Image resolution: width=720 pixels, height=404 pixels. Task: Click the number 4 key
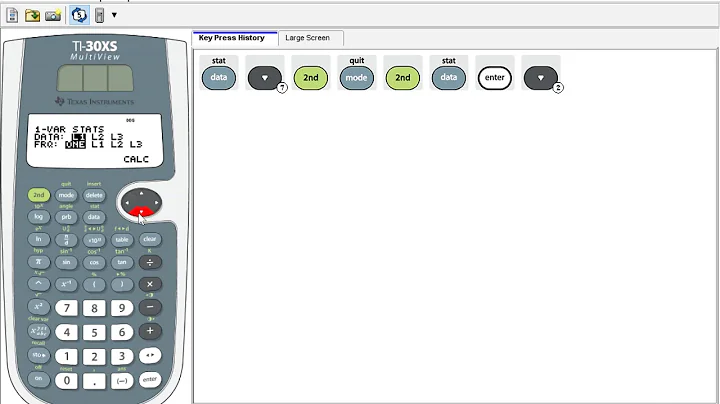pyautogui.click(x=67, y=332)
